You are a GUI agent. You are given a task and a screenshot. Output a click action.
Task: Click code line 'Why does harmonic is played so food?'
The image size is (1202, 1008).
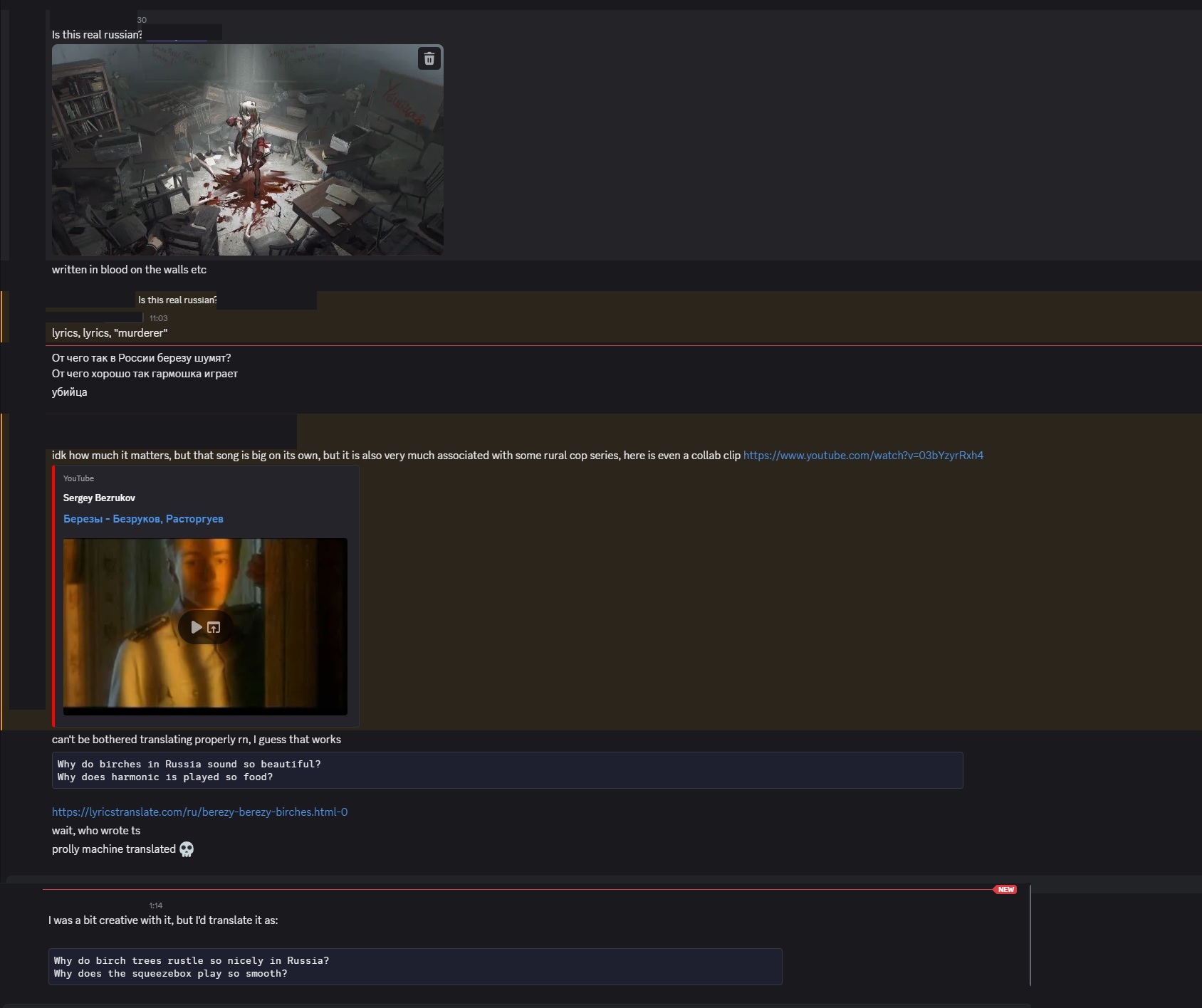tap(165, 777)
